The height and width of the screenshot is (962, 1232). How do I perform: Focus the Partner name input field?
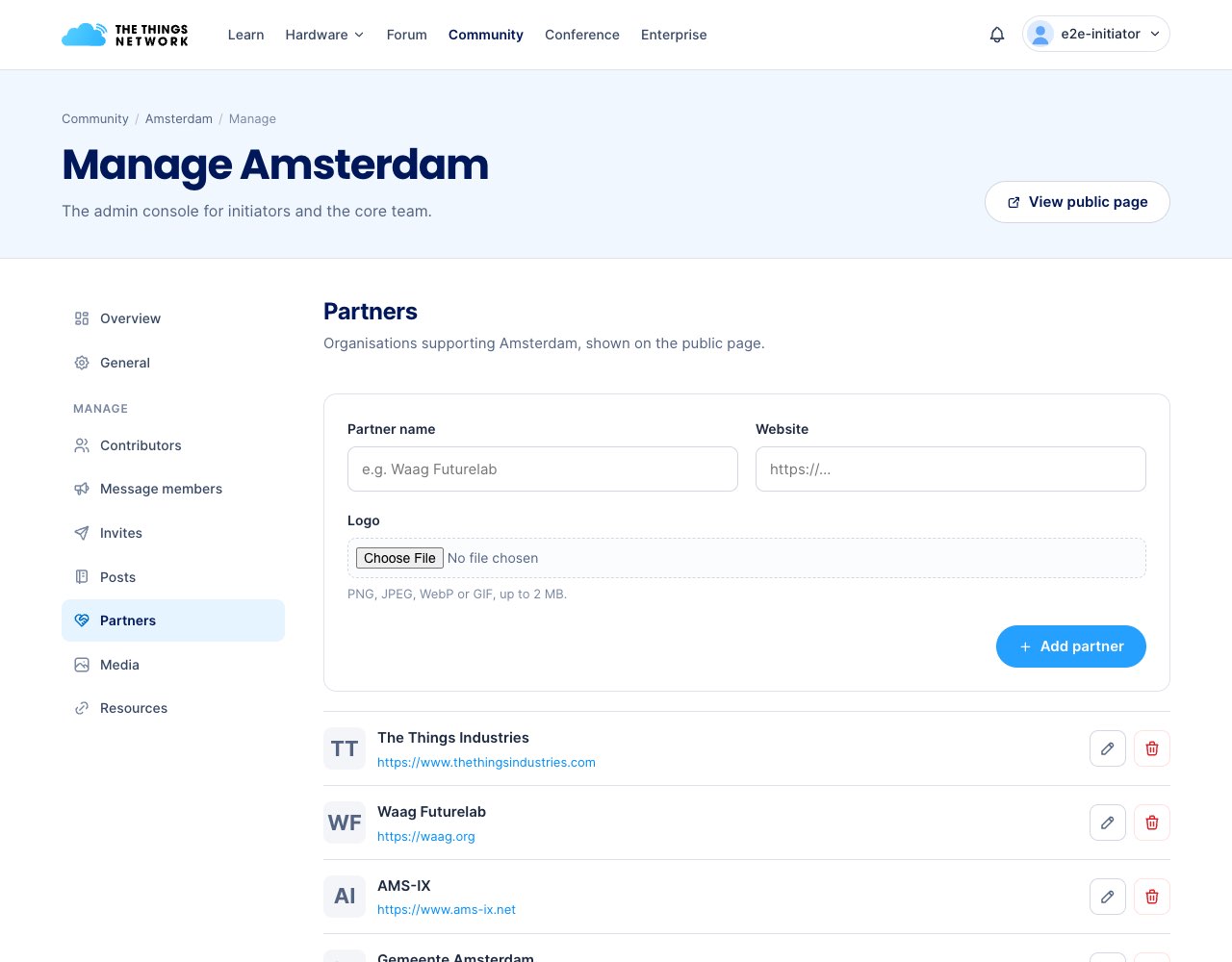(x=543, y=468)
